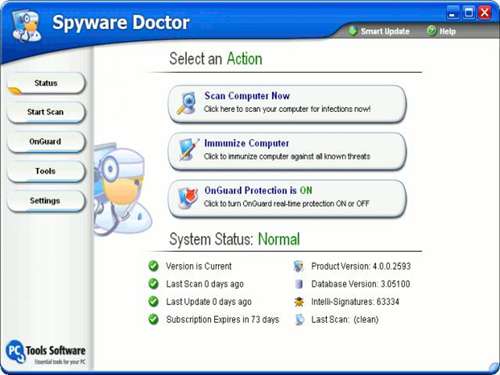The height and width of the screenshot is (375, 500).
Task: Toggle OnGuard Protection ON or OFF
Action: (x=287, y=198)
